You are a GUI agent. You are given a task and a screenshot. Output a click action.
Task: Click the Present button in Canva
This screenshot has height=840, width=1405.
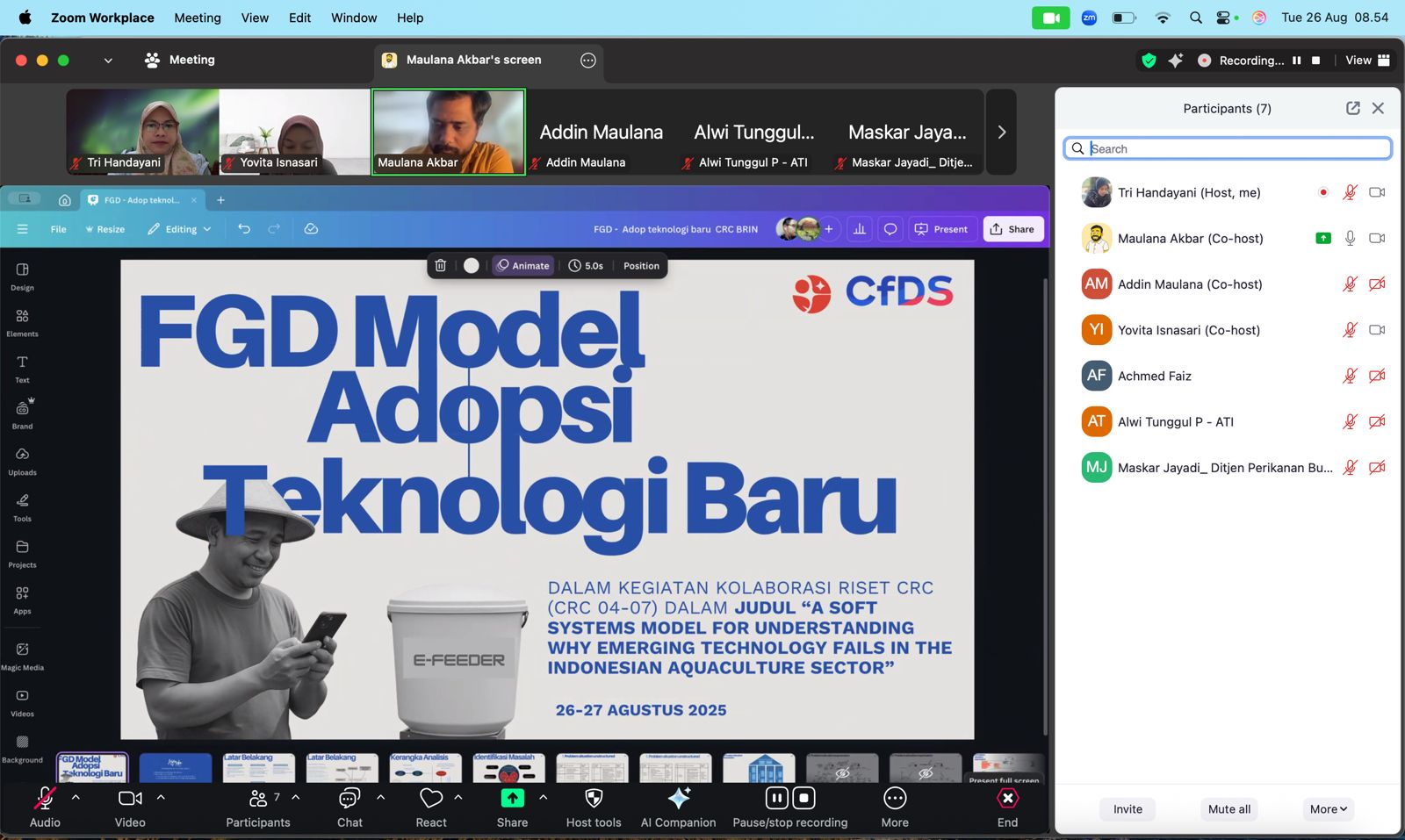pyautogui.click(x=941, y=229)
